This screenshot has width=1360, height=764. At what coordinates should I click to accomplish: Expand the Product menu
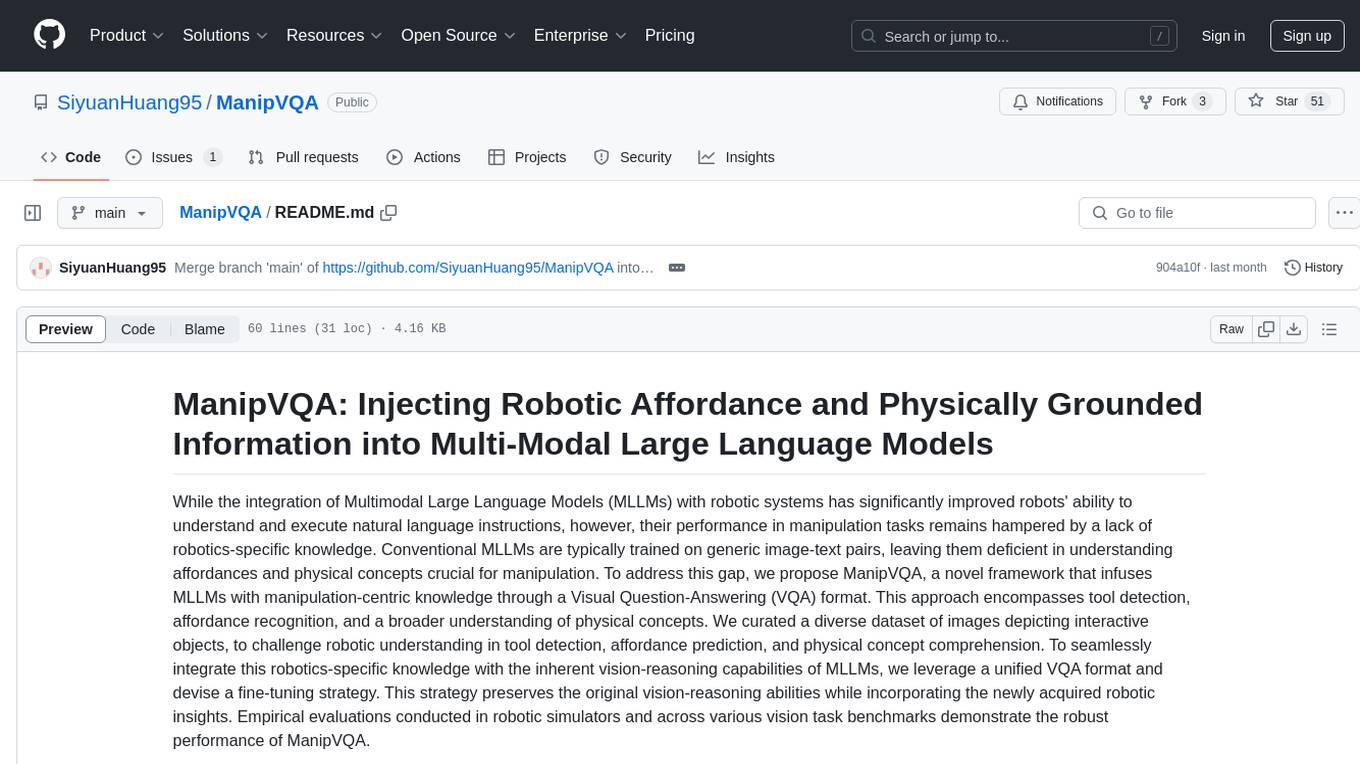[x=127, y=35]
